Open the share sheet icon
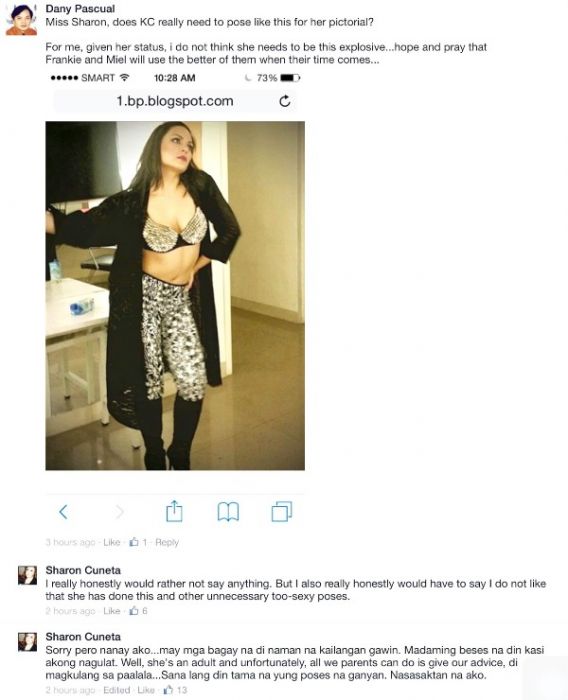The width and height of the screenshot is (568, 700). 174,511
